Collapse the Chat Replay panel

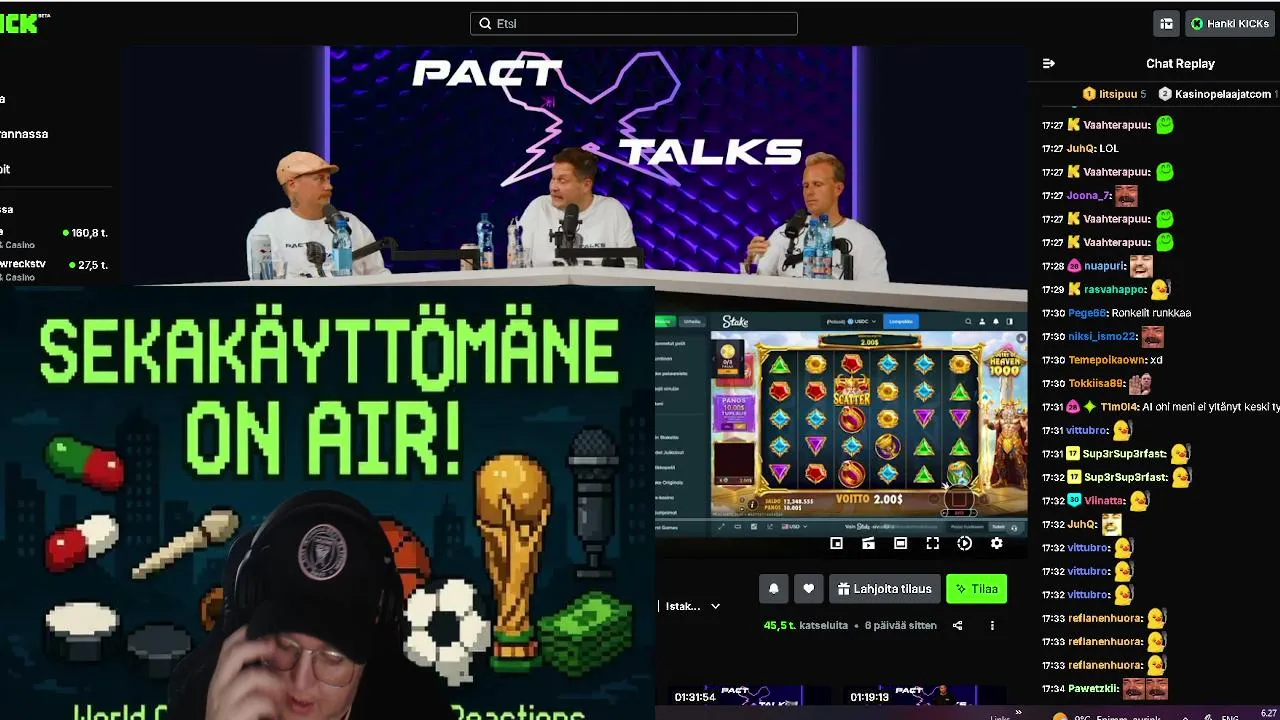[x=1049, y=63]
